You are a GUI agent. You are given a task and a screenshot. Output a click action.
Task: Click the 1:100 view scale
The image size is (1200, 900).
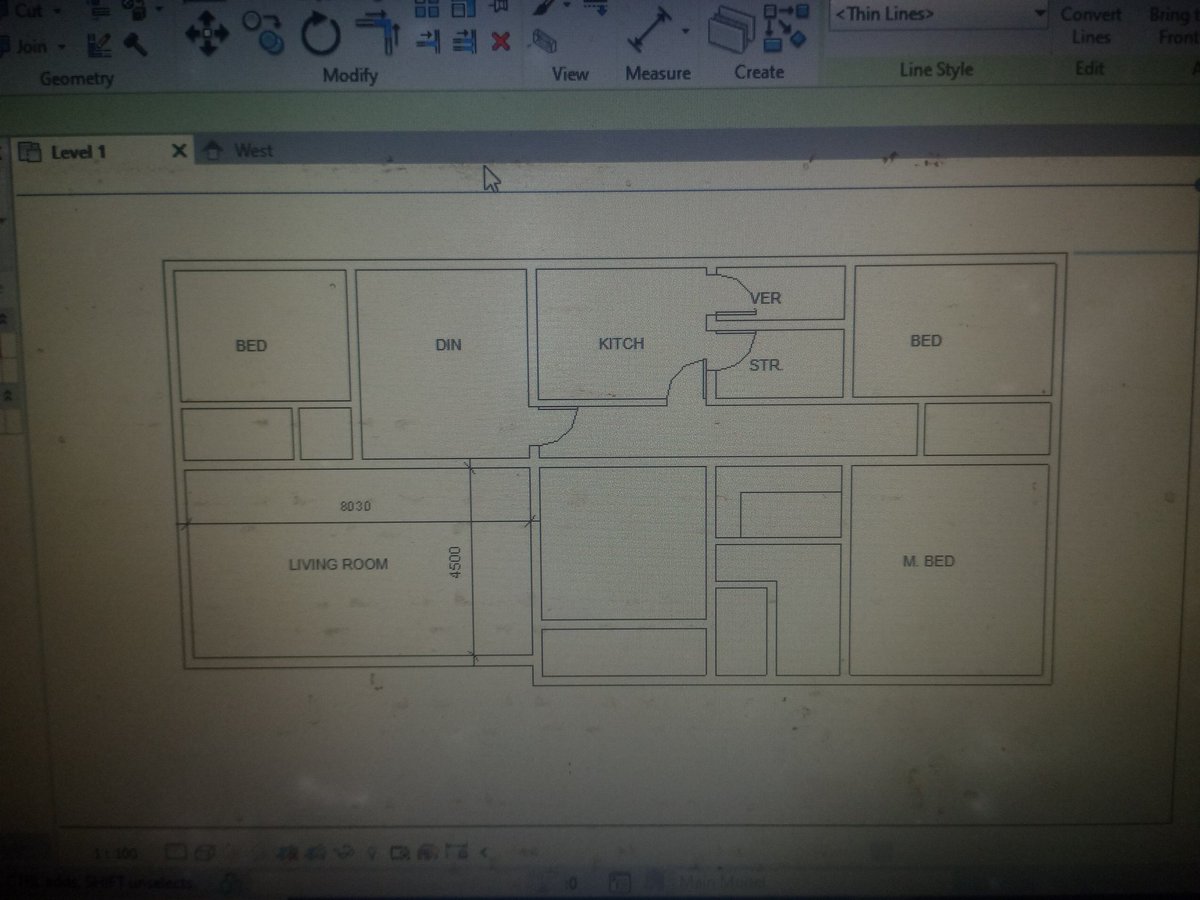tap(116, 854)
